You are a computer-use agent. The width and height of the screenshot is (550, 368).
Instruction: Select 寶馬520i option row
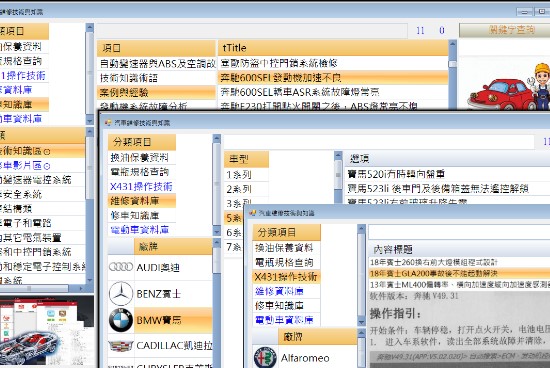tap(446, 174)
